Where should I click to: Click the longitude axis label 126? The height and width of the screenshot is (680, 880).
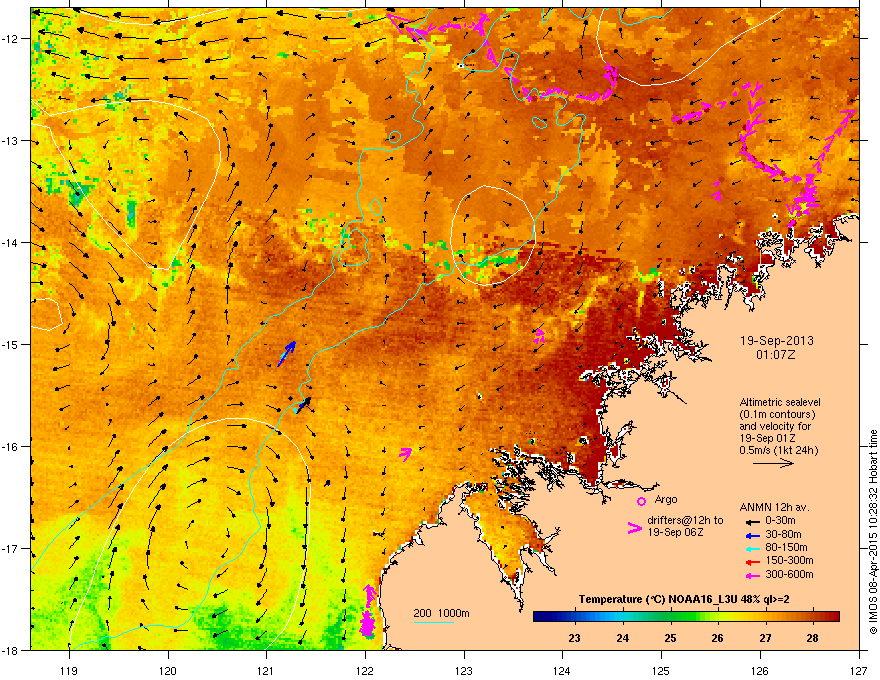click(x=760, y=670)
